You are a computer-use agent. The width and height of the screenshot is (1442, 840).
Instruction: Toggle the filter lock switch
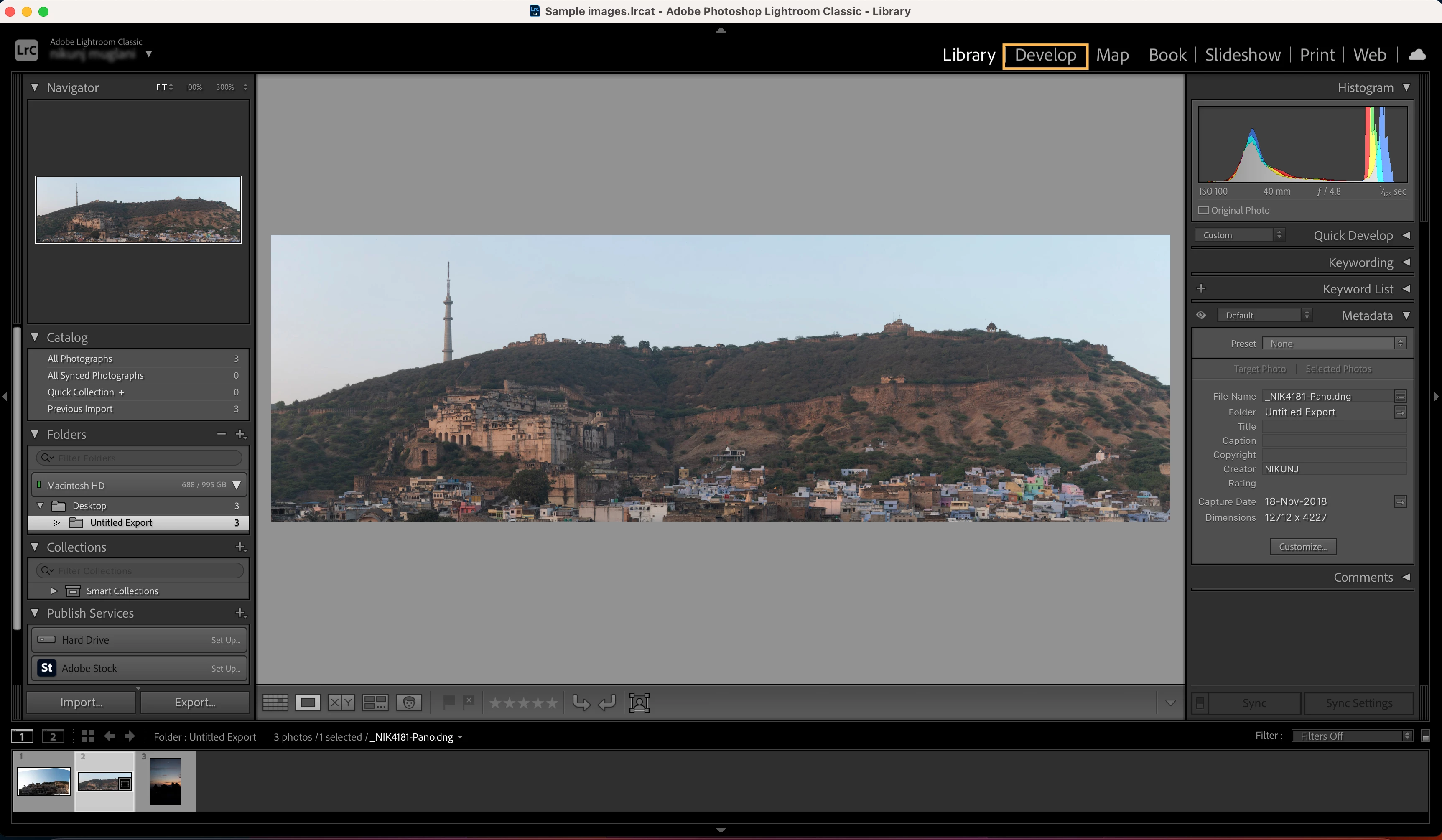pyautogui.click(x=1425, y=736)
